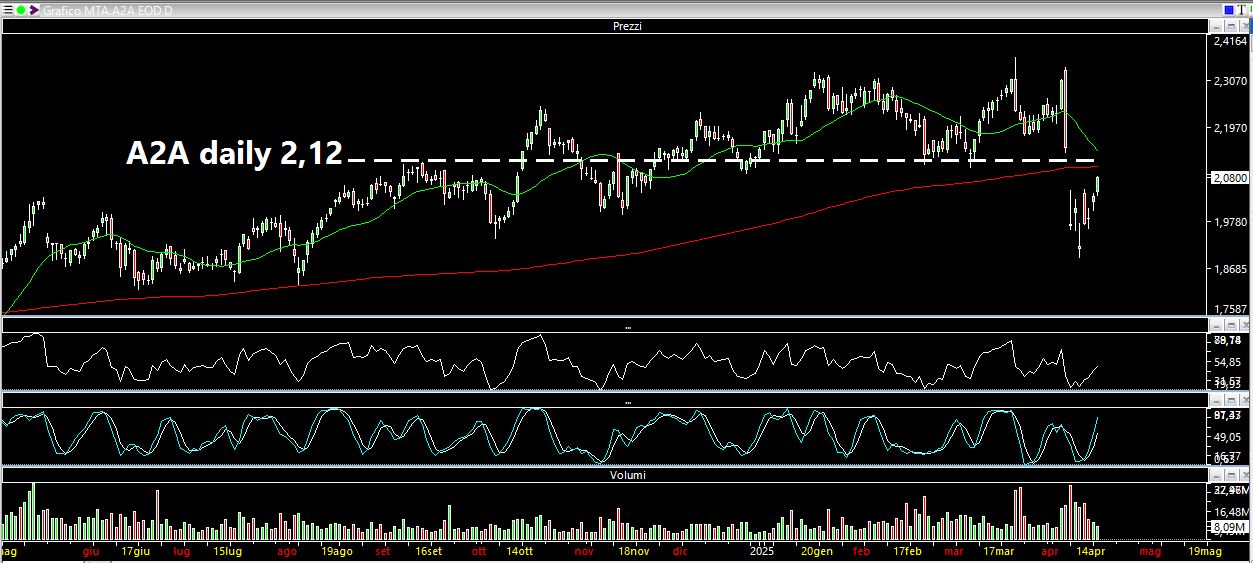The height and width of the screenshot is (563, 1253).
Task: Click the 2,0800 current price label
Action: [x=1230, y=178]
